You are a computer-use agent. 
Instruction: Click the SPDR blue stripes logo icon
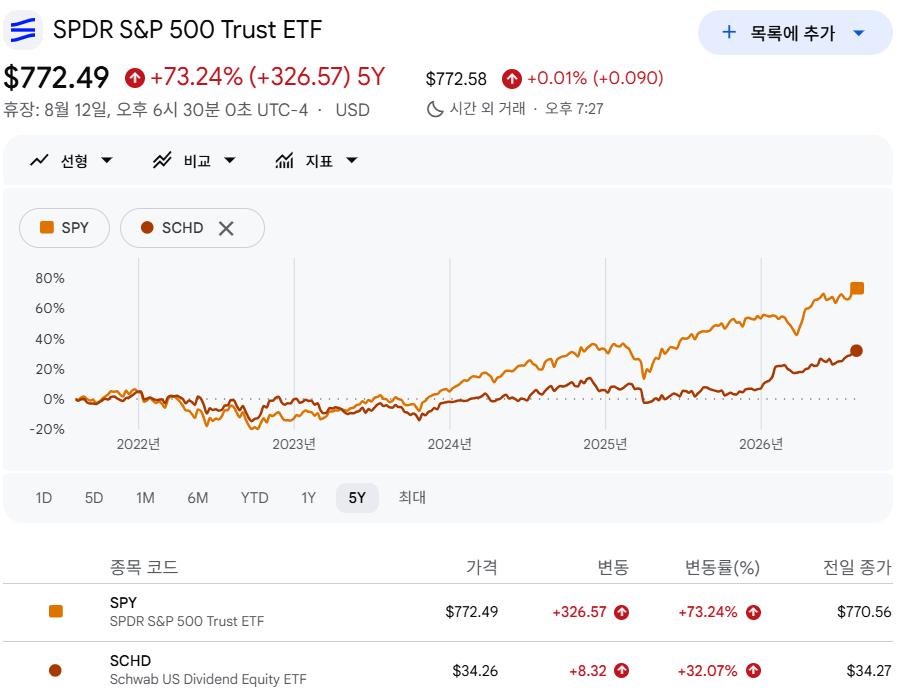click(23, 30)
